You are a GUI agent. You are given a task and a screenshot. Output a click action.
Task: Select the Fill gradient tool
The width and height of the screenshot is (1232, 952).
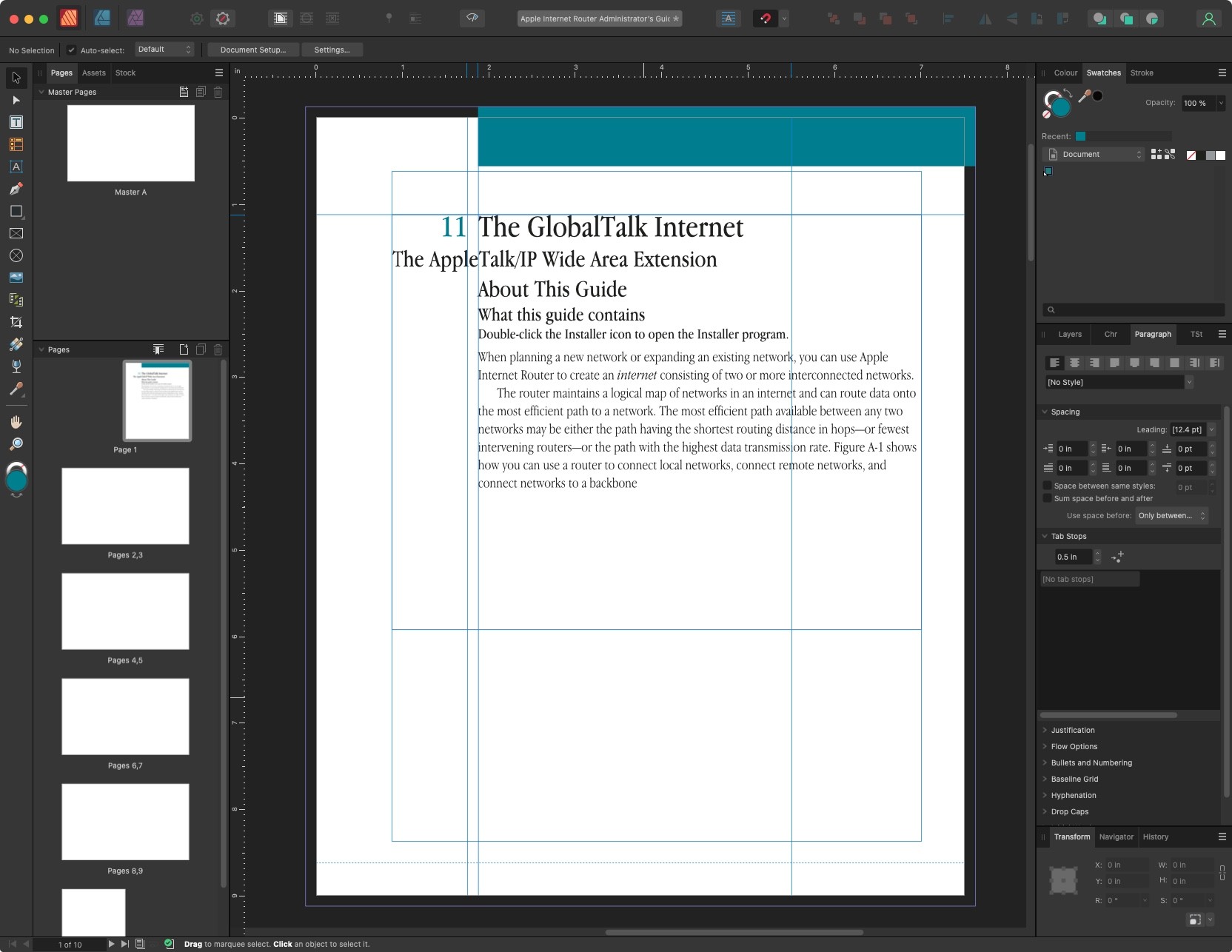coord(16,344)
